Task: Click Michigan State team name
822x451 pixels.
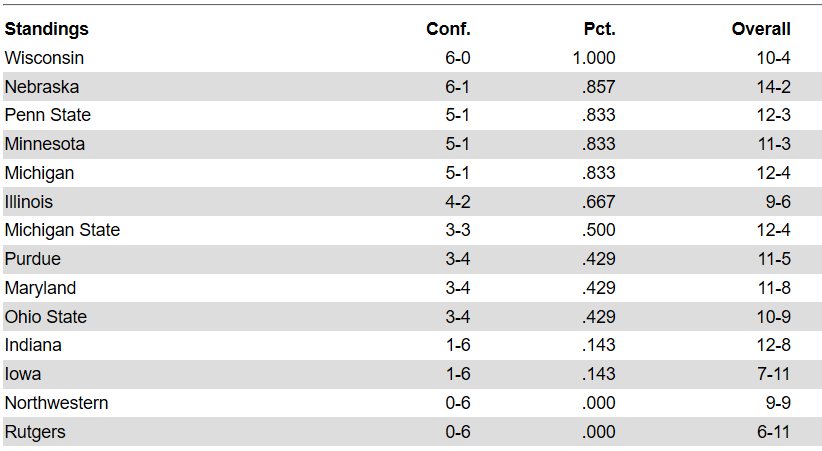Action: coord(62,230)
